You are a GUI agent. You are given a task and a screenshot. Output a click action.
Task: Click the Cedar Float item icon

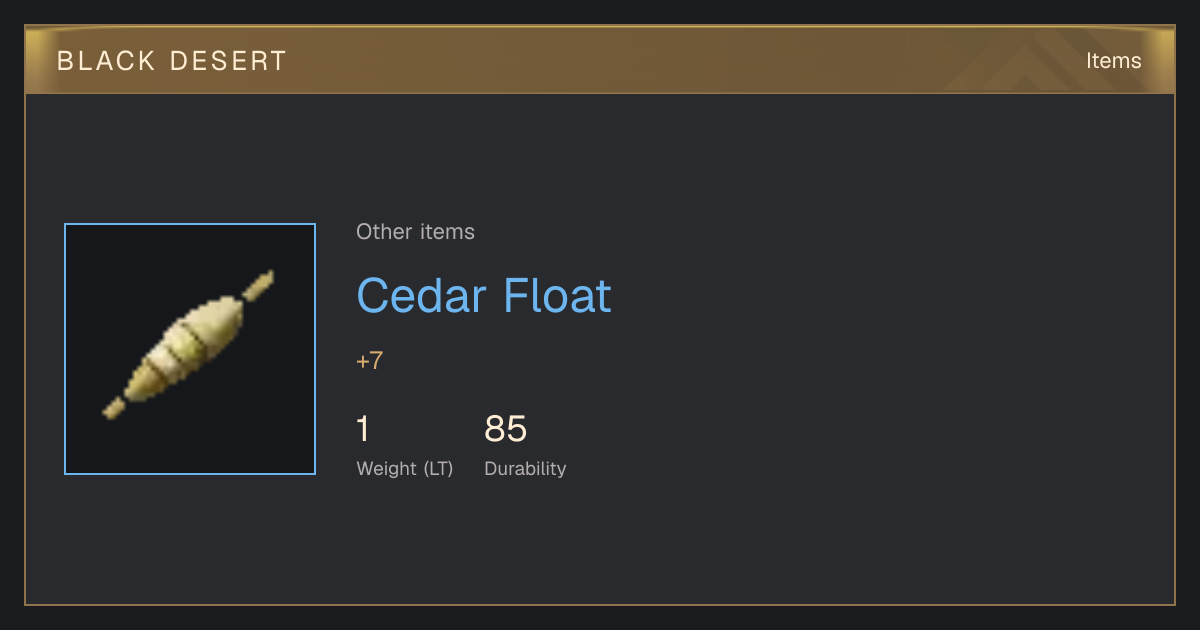tap(190, 349)
